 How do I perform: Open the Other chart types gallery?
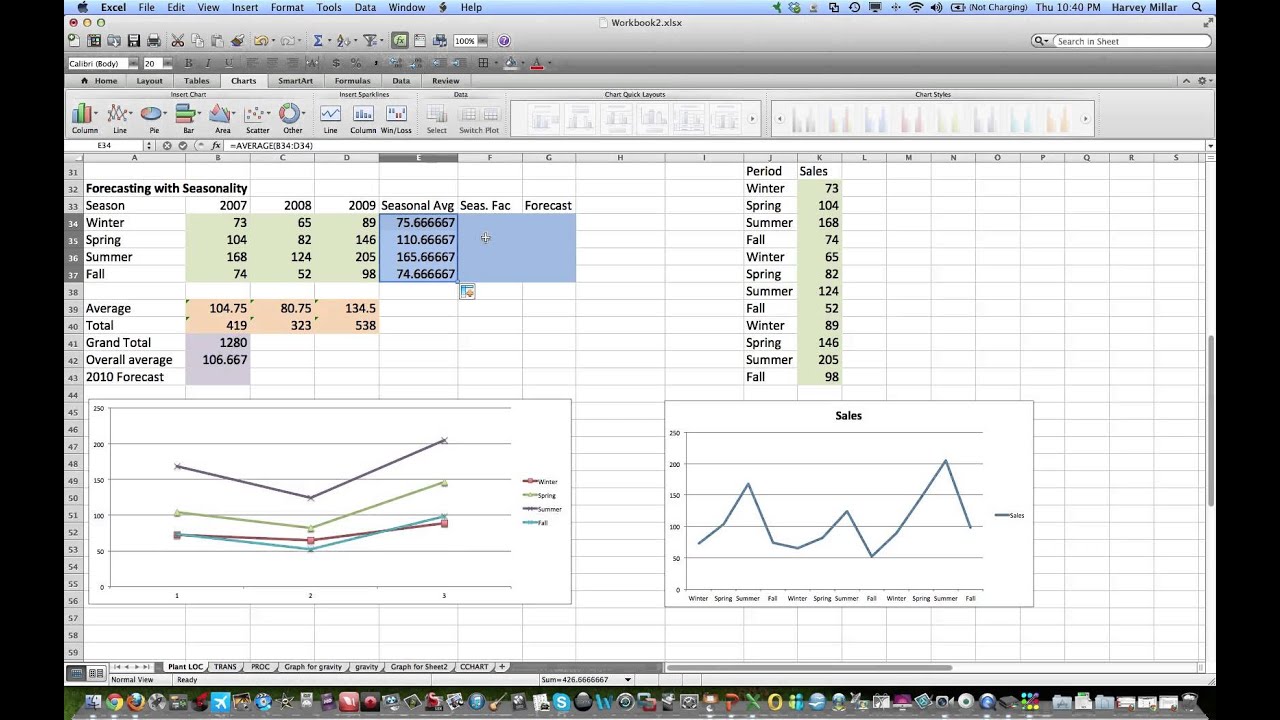coord(292,118)
